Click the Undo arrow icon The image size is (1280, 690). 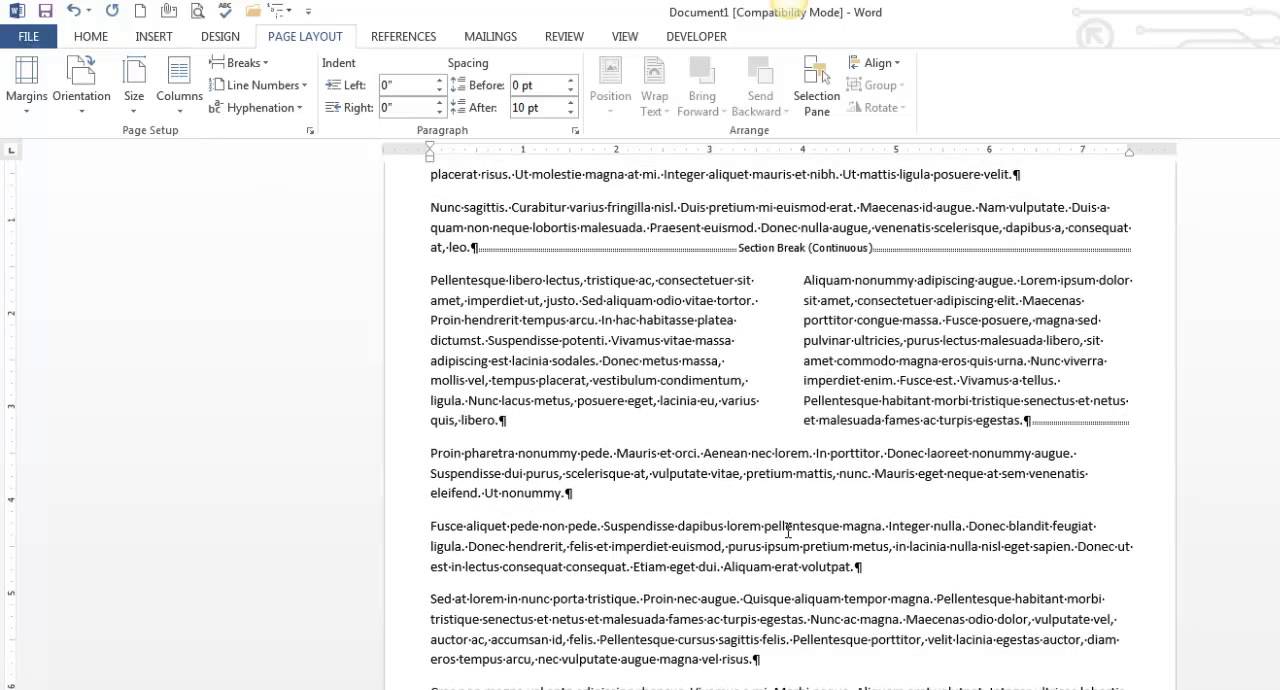pyautogui.click(x=73, y=11)
